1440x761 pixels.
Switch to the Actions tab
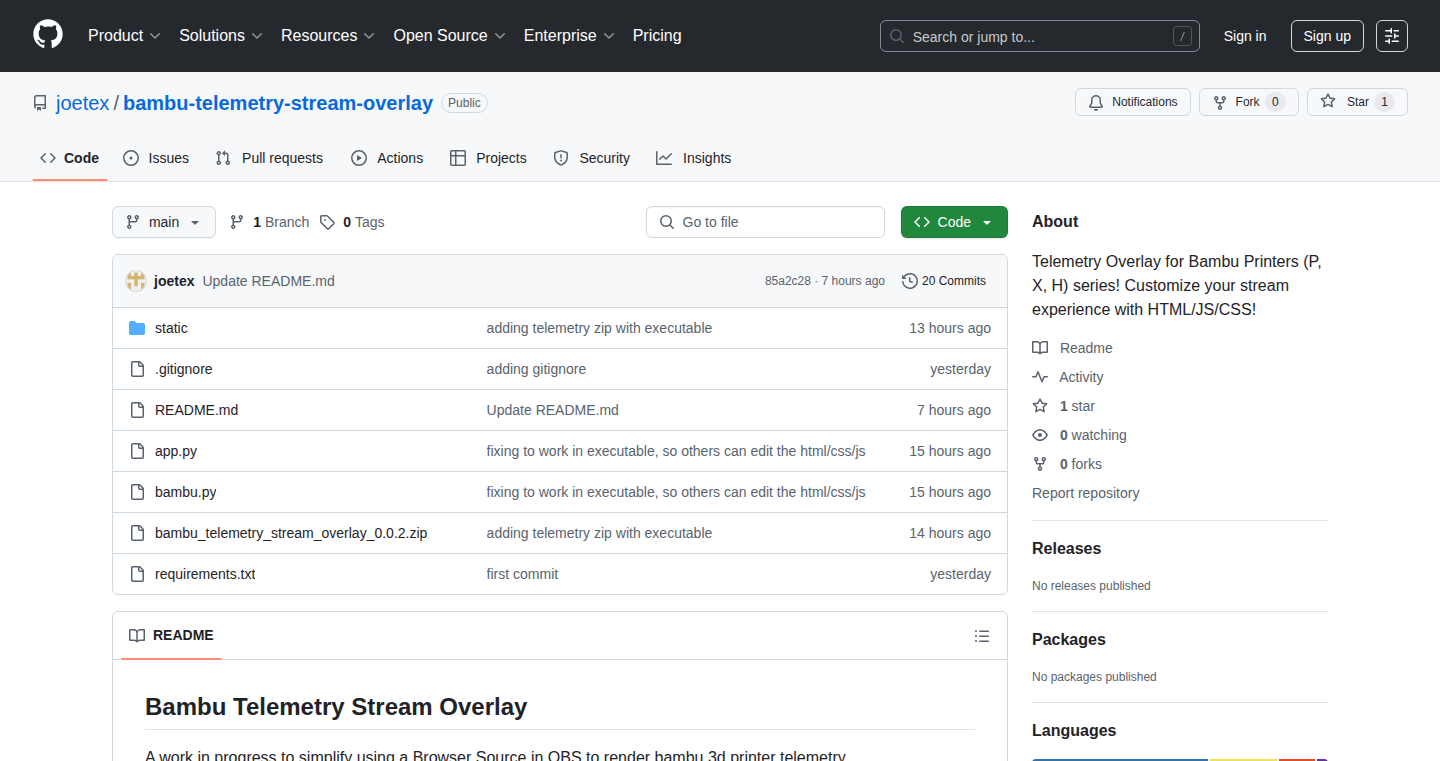tap(387, 158)
